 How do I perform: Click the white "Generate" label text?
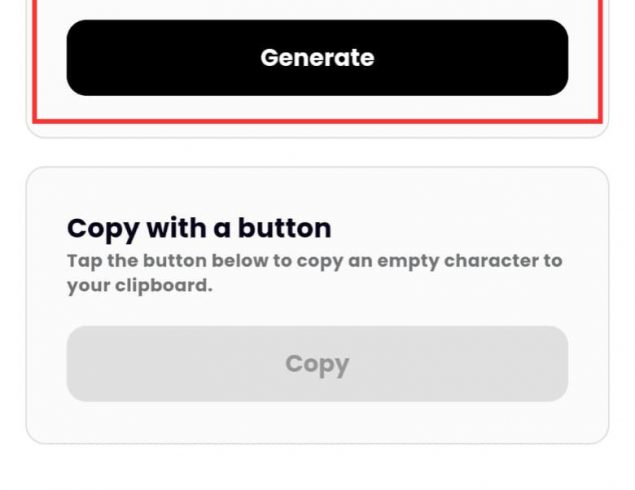pos(317,58)
